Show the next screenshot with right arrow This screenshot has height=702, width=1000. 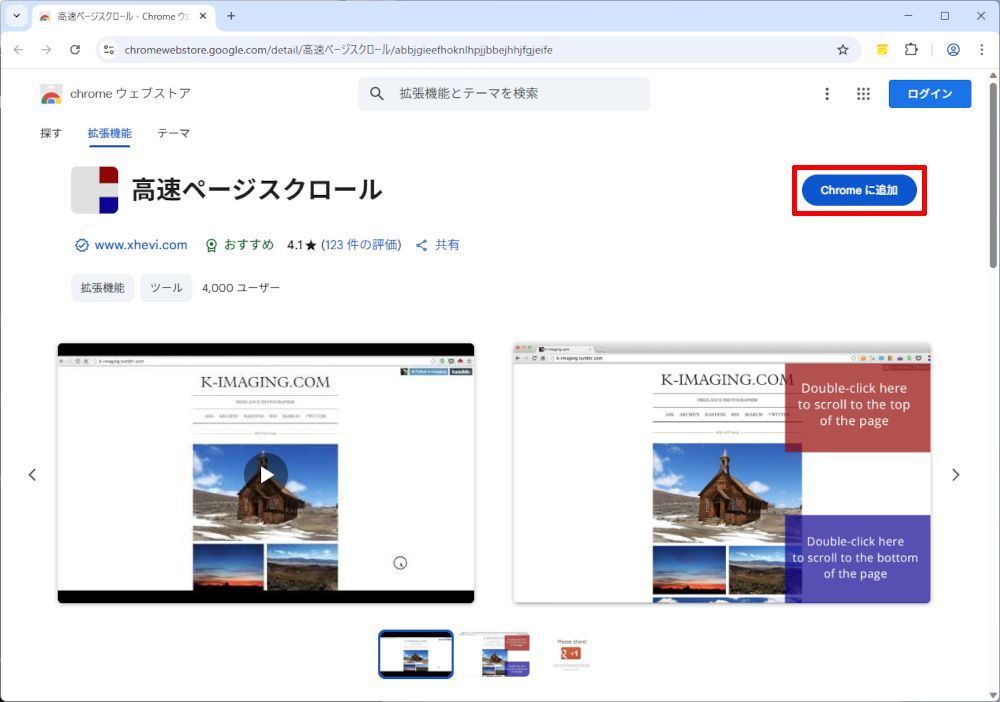pos(955,474)
